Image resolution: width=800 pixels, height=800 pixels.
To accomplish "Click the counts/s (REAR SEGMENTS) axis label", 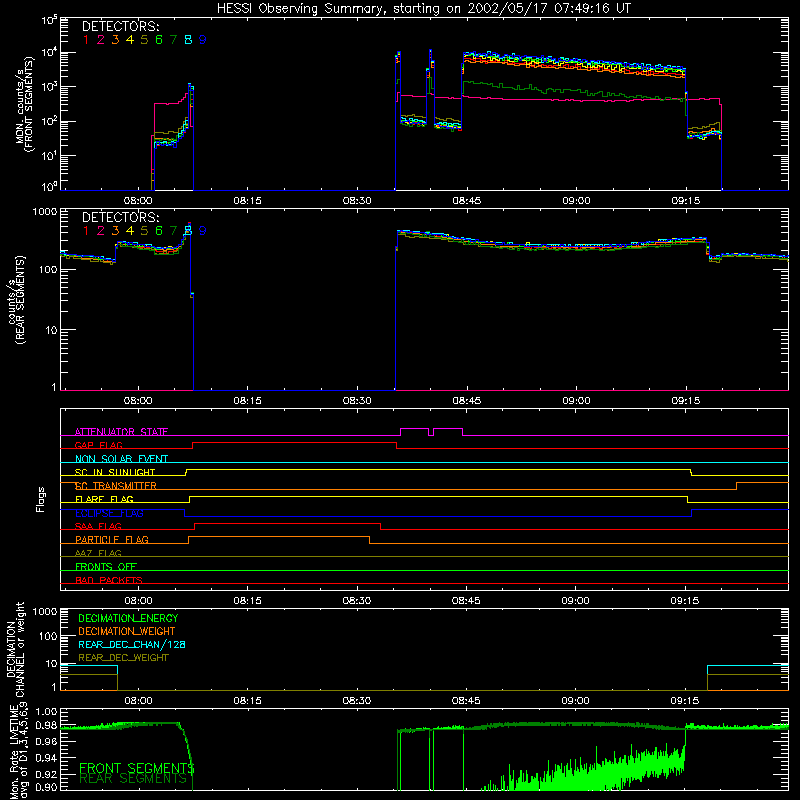I will (16, 300).
